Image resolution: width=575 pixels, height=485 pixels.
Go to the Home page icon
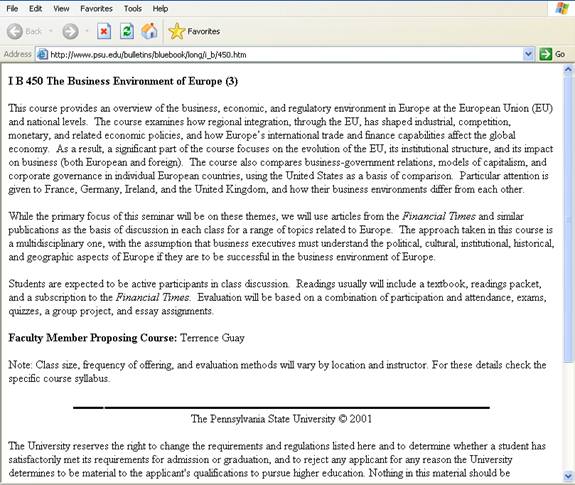click(x=149, y=32)
